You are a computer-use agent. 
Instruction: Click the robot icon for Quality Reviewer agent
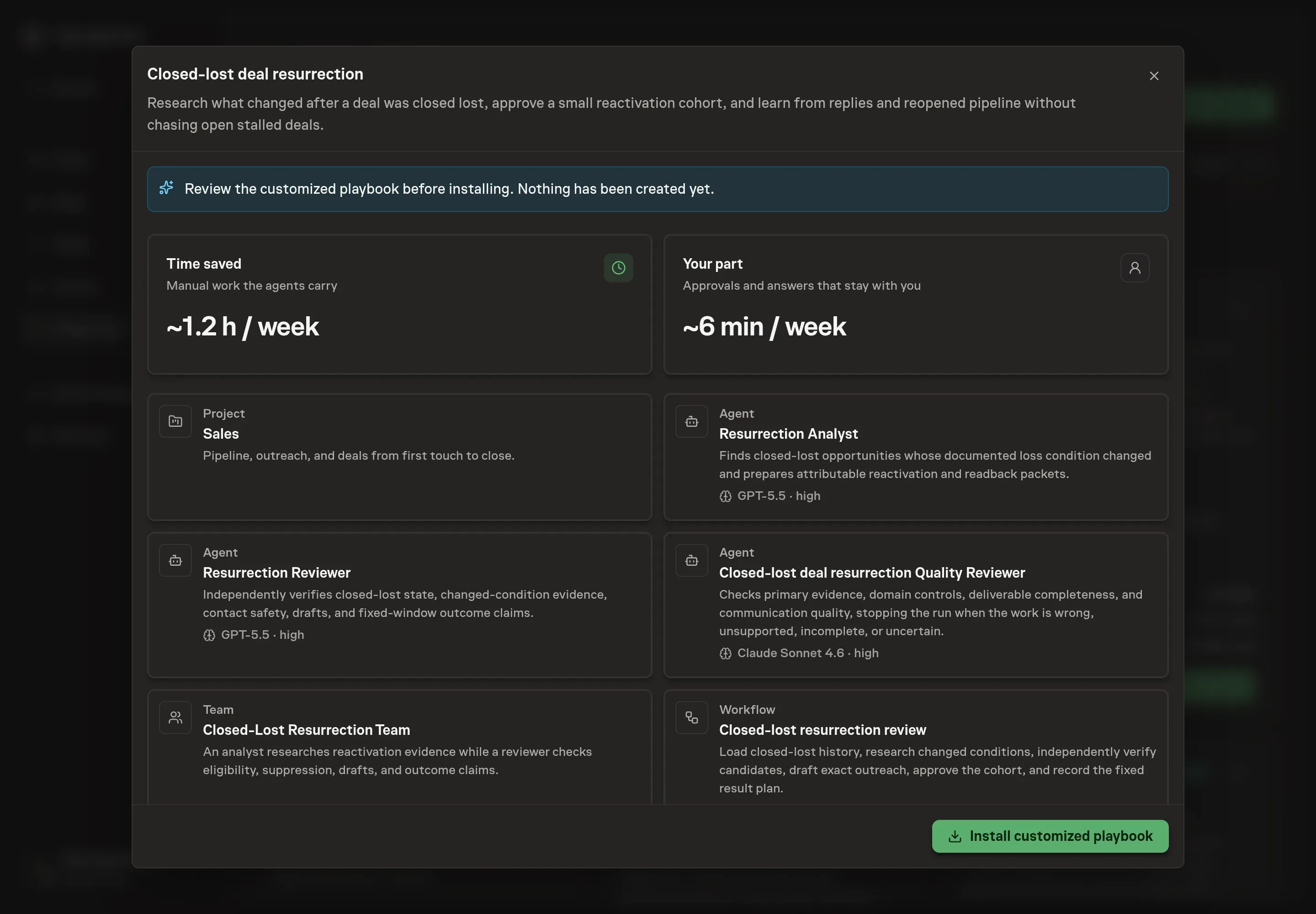click(x=691, y=560)
